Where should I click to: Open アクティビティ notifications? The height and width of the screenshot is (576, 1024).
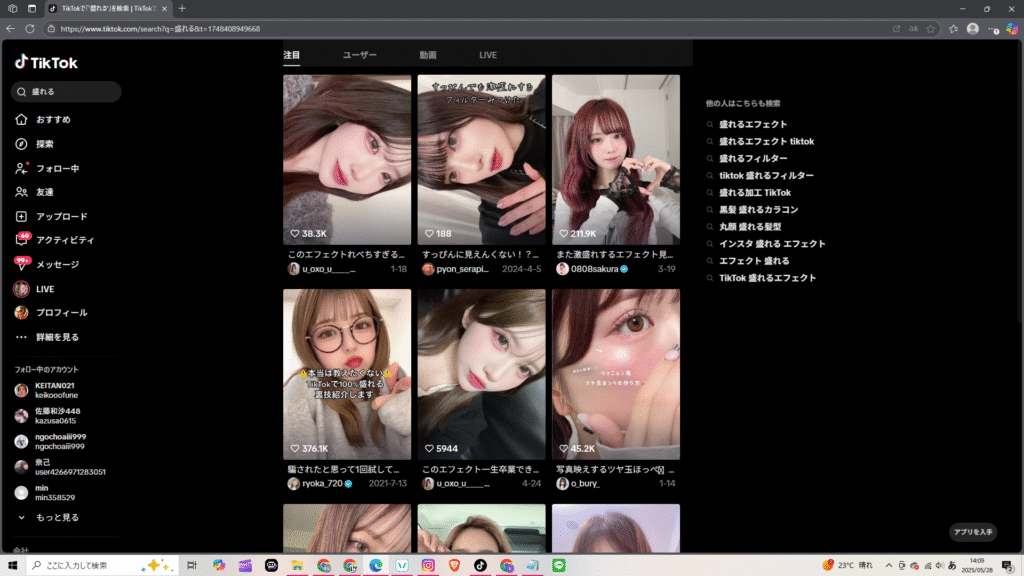pos(55,240)
